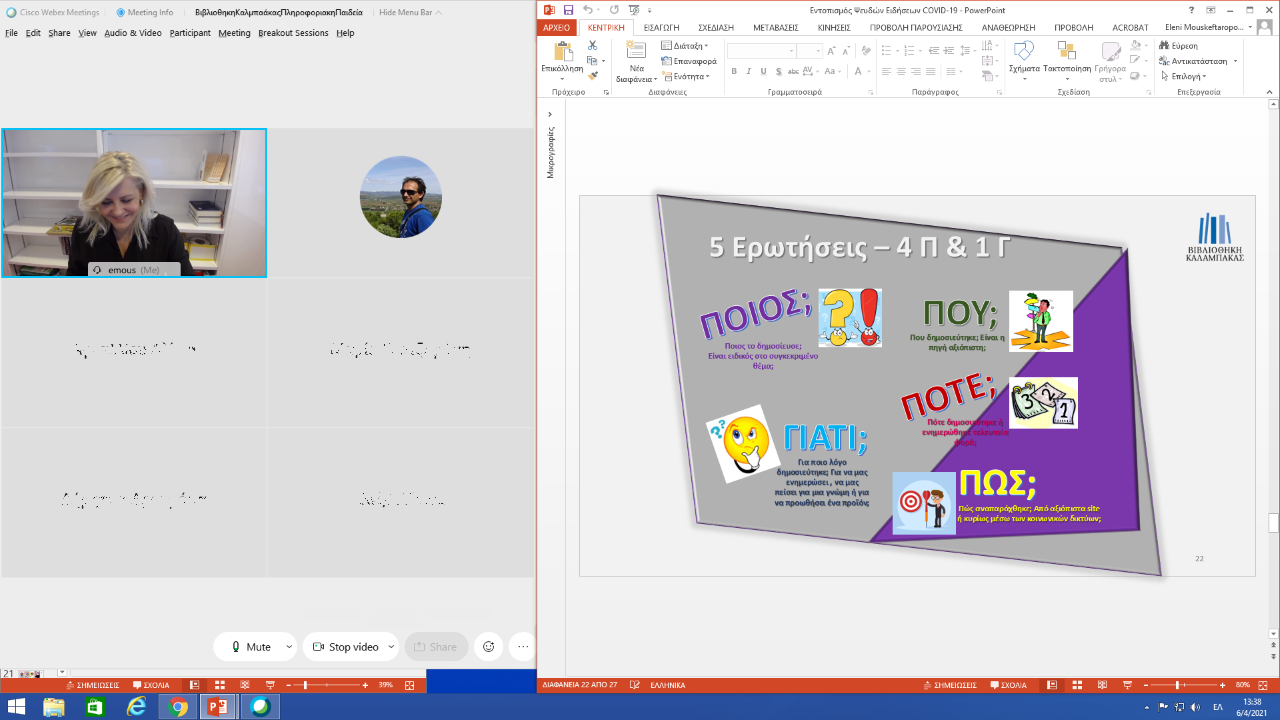This screenshot has width=1280, height=720.
Task: Open the Σχήματα shapes gallery
Action: pos(1024,52)
